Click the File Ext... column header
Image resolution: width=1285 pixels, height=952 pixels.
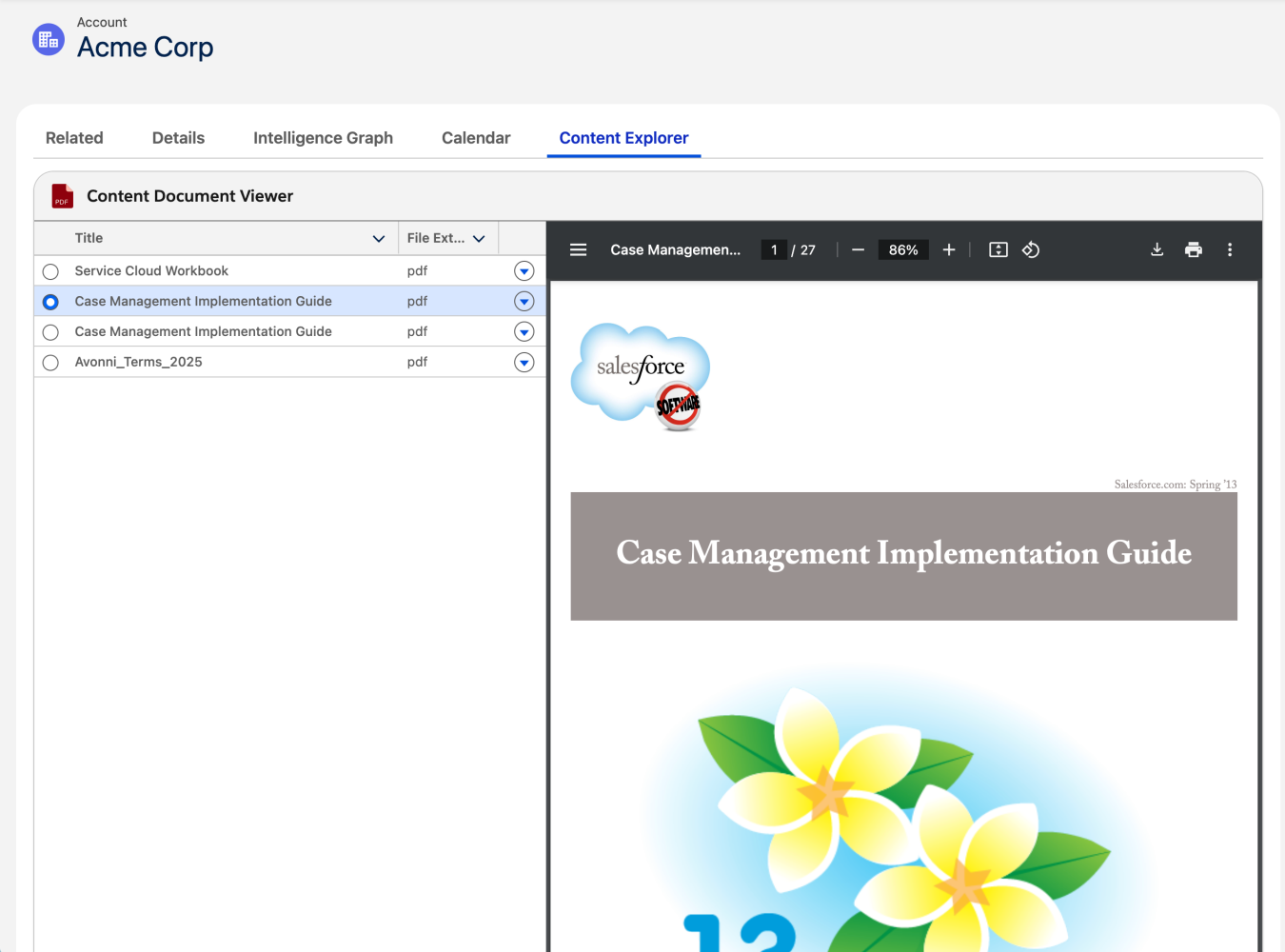(x=448, y=238)
